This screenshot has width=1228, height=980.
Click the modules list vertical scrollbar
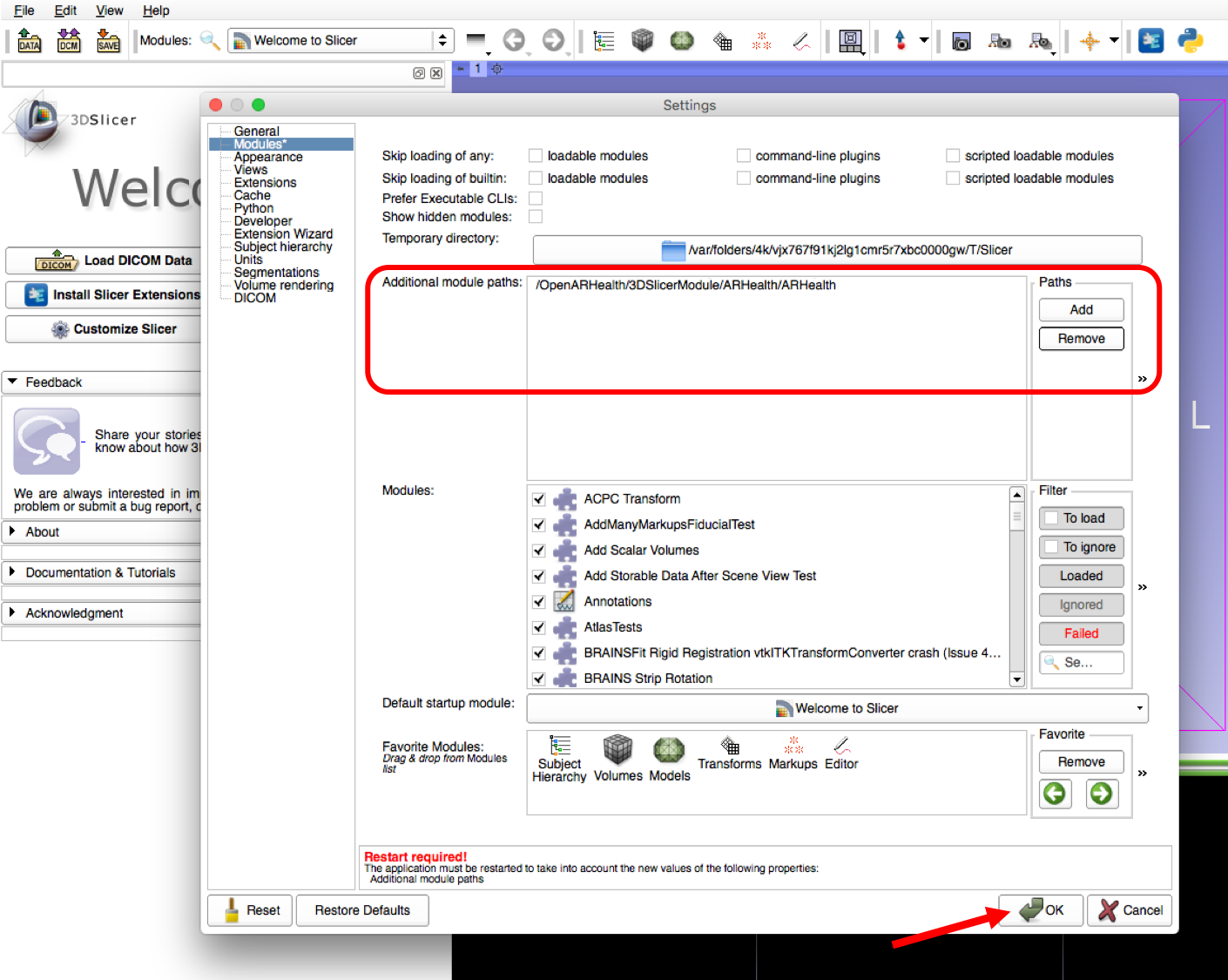[1016, 586]
